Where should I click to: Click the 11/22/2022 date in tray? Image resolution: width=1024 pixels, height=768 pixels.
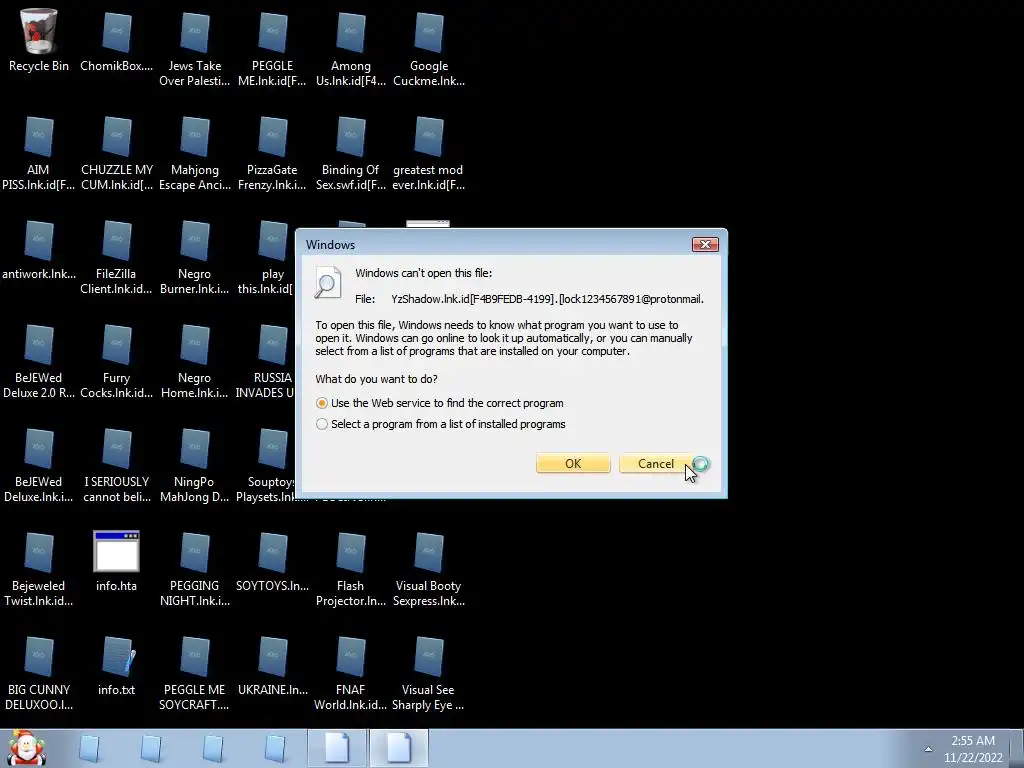pos(973,758)
